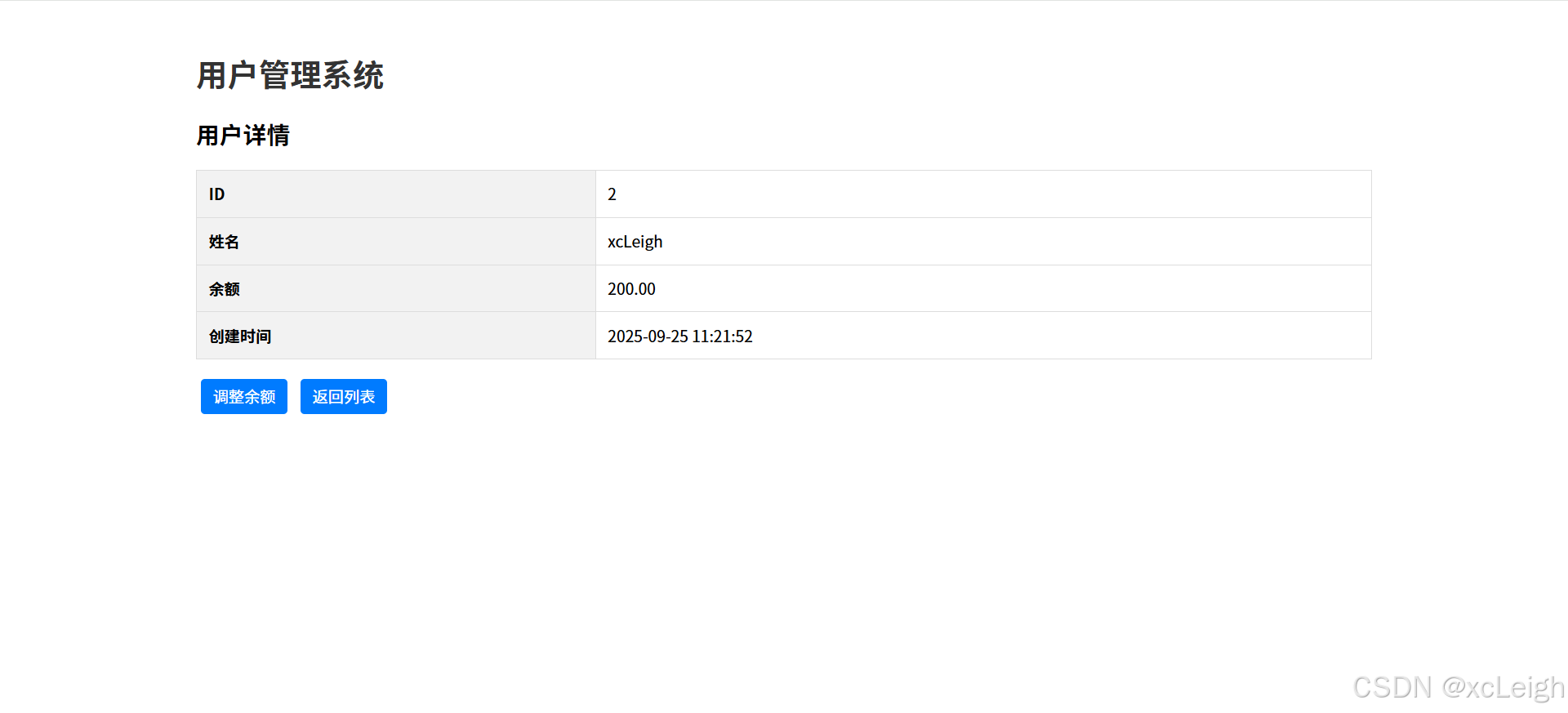This screenshot has height=713, width=1568.
Task: Click the 调整余额 button
Action: point(243,397)
